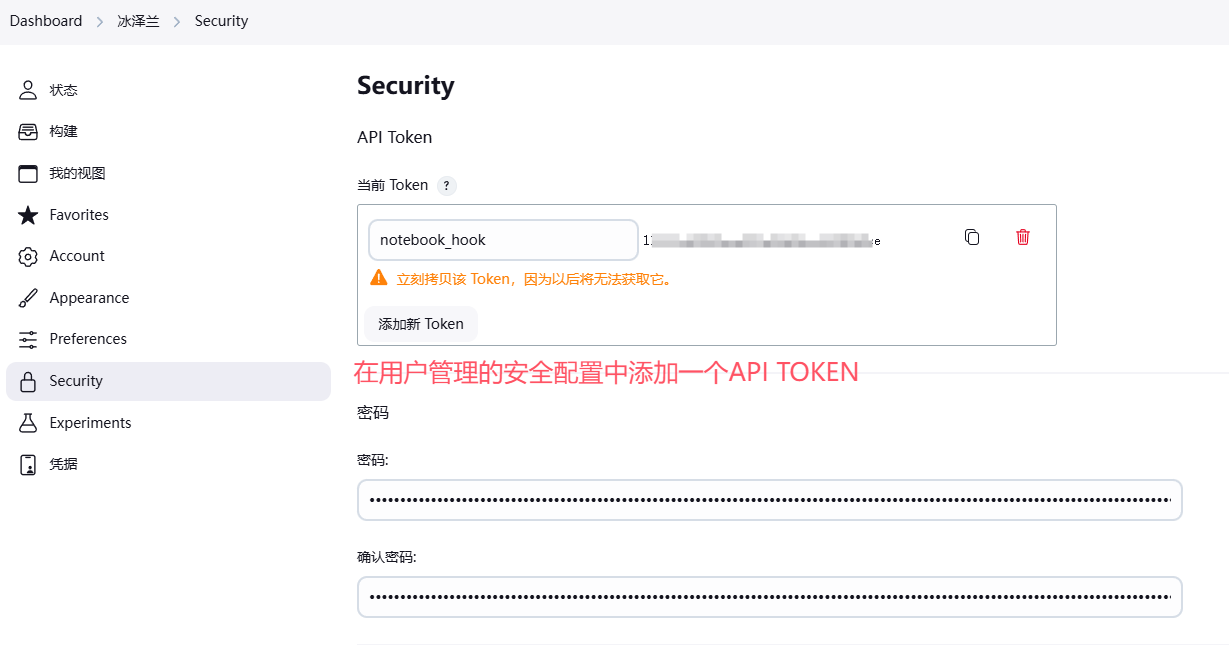Click the notebook_hook token name field
This screenshot has height=645, width=1229.
pyautogui.click(x=503, y=240)
